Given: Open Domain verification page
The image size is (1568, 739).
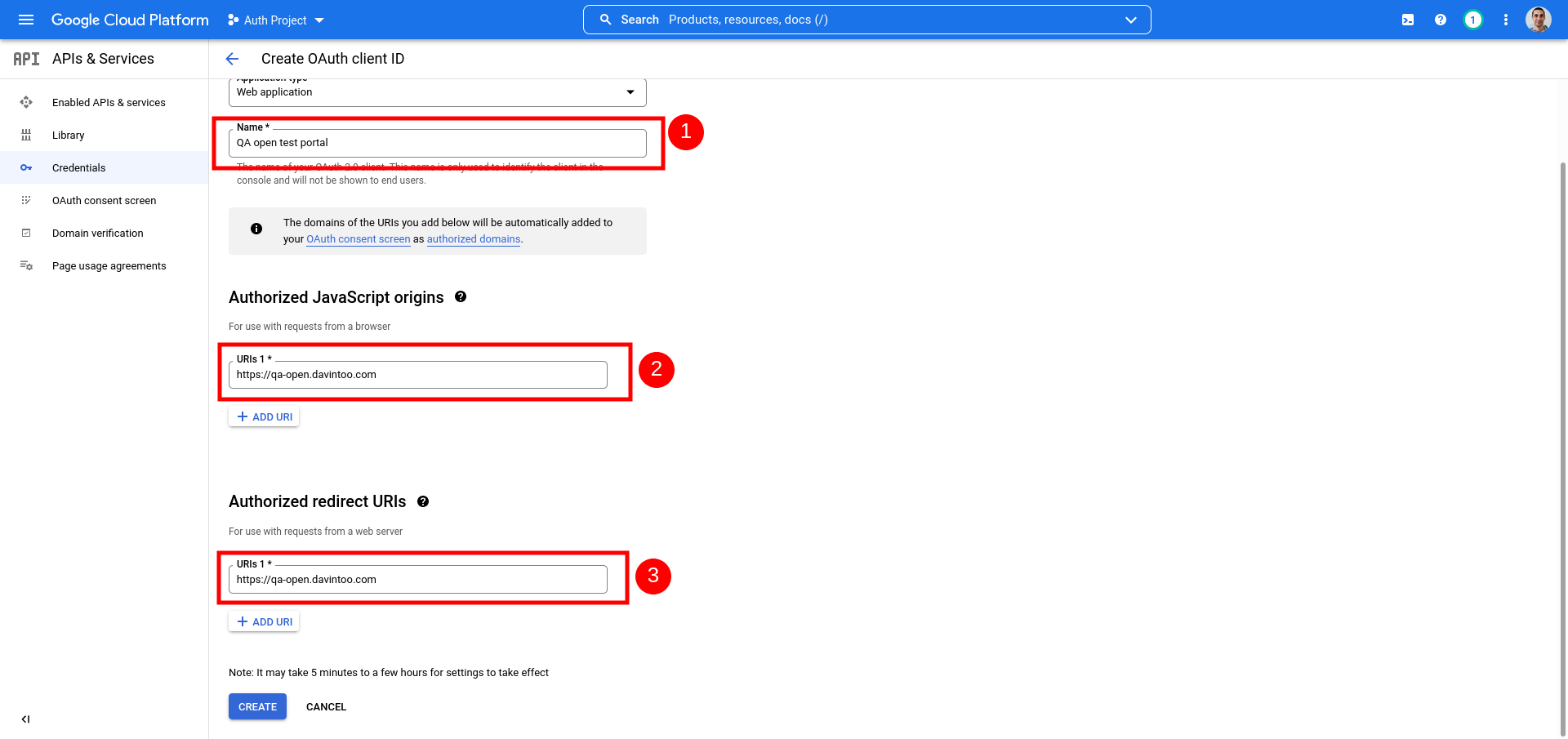Looking at the screenshot, I should pyautogui.click(x=105, y=233).
